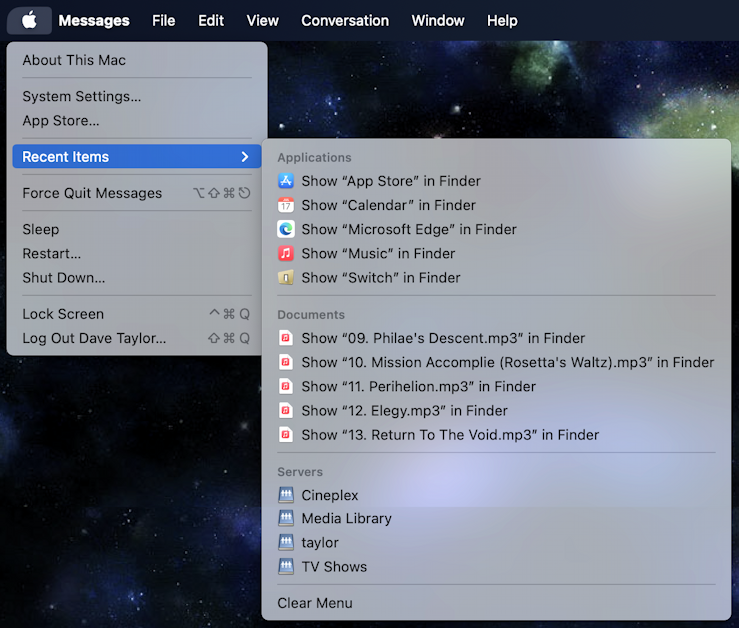The width and height of the screenshot is (739, 628).
Task: Click Show "09. Philae's Descent.mp3" in Finder text
Action: point(443,338)
